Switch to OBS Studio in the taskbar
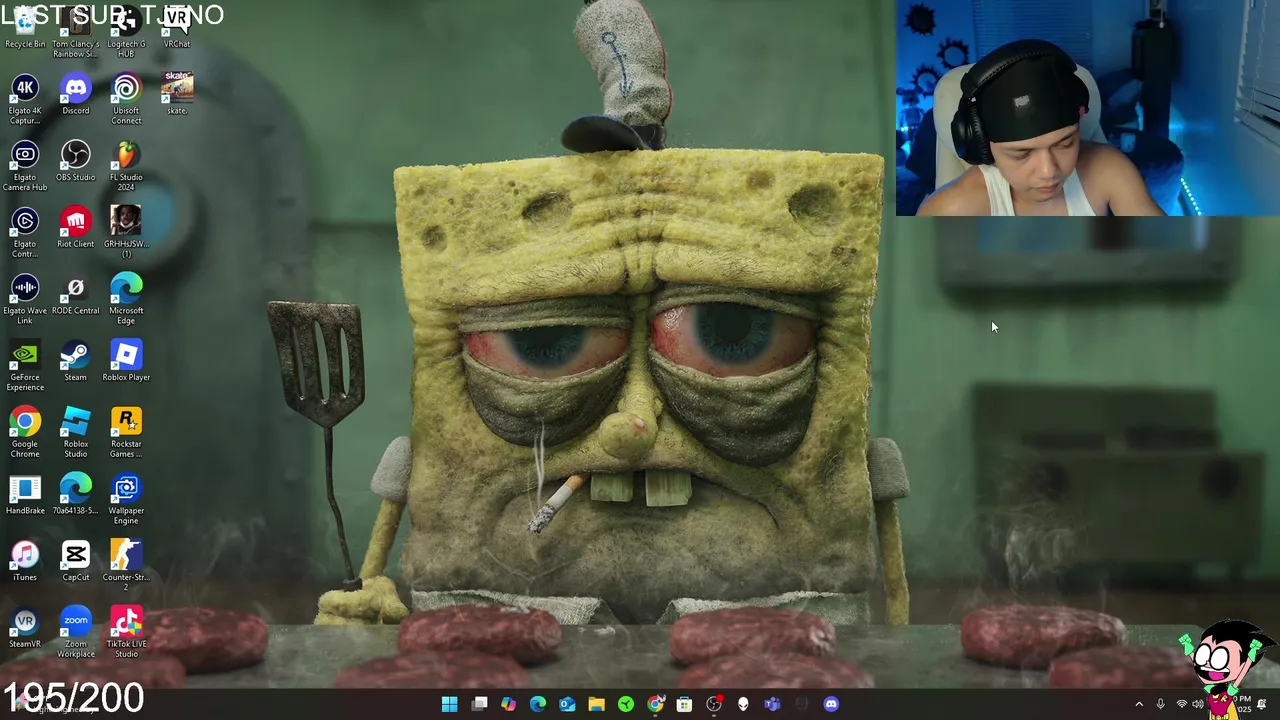 pyautogui.click(x=713, y=704)
